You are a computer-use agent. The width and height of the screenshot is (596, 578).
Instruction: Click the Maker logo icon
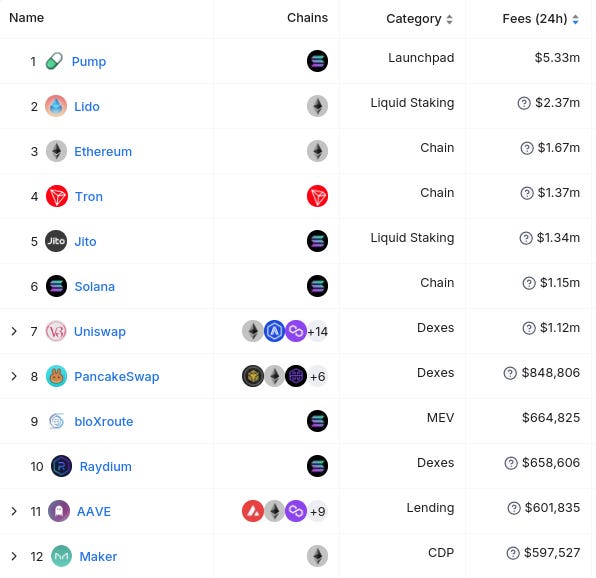[62, 556]
